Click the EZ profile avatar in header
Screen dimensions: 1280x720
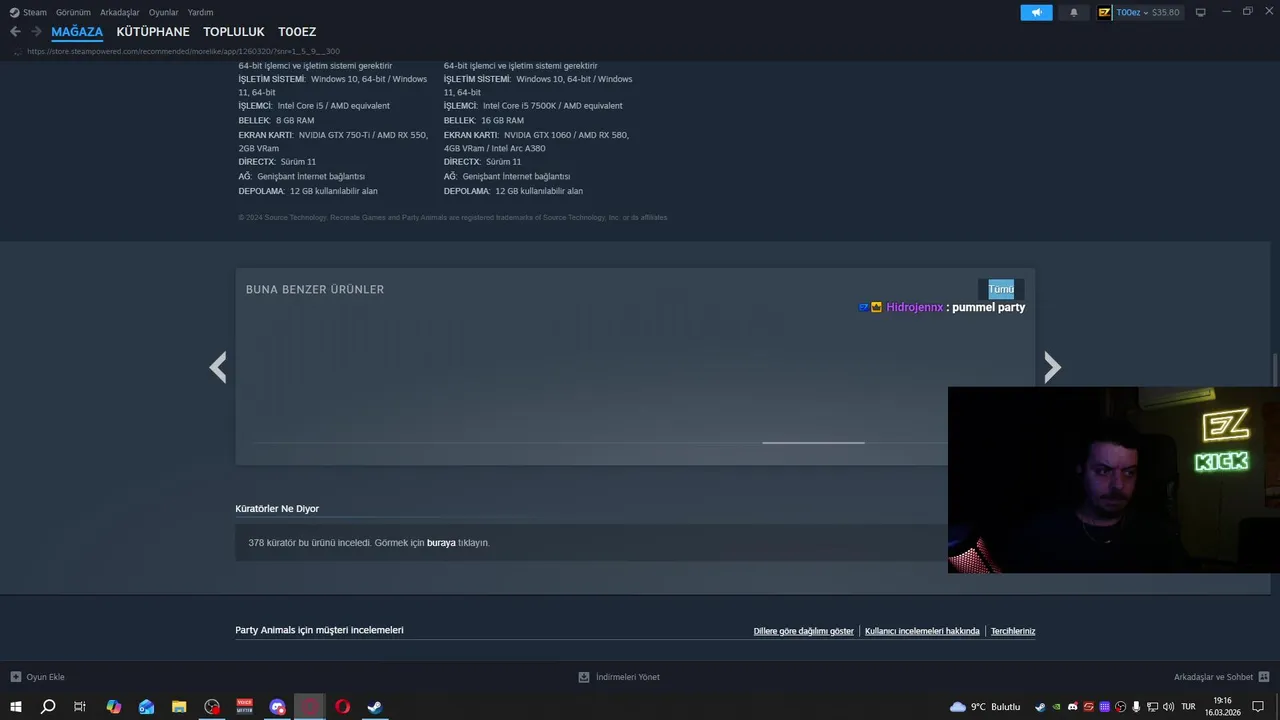[1105, 12]
